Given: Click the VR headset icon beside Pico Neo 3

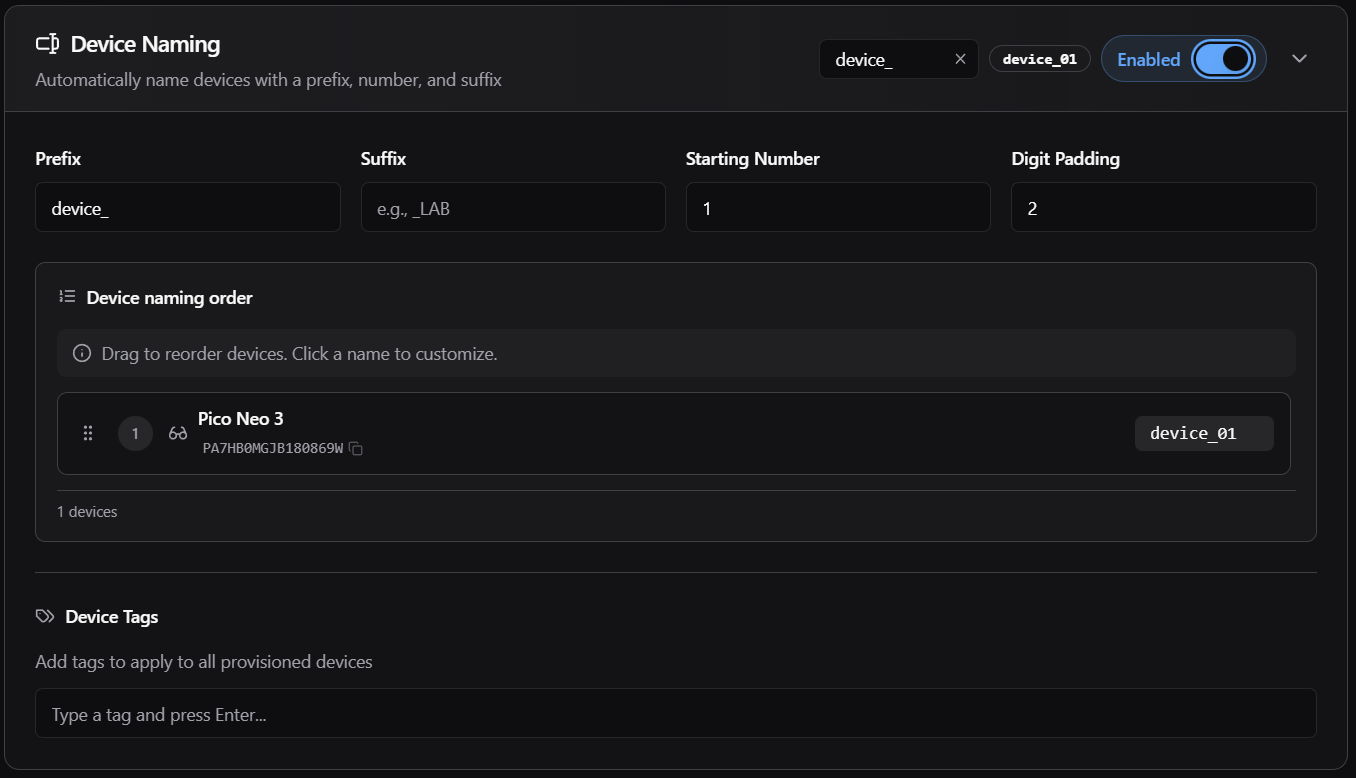Looking at the screenshot, I should (178, 433).
